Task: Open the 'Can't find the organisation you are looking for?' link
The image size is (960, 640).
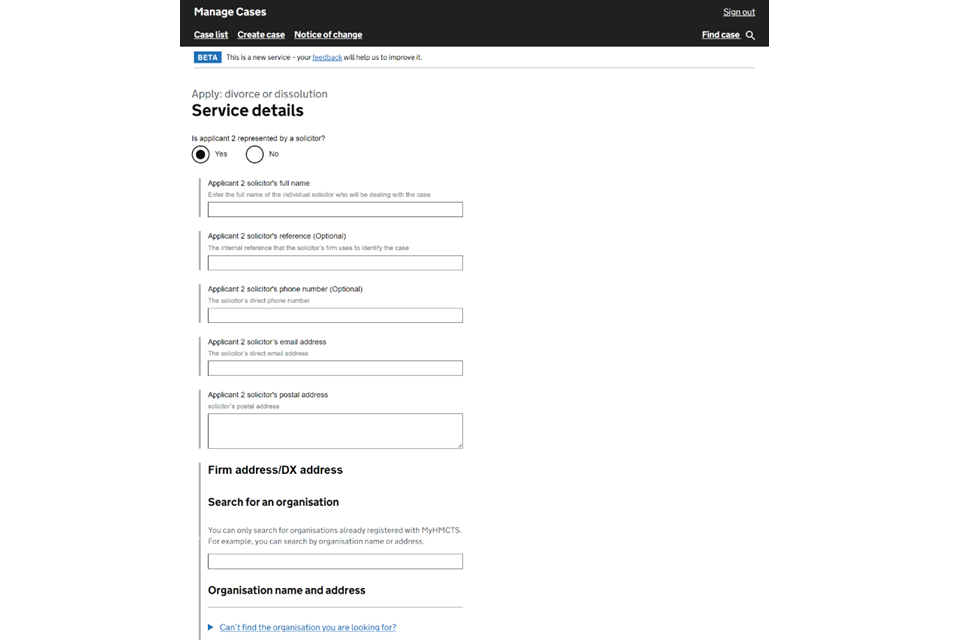Action: pos(308,627)
